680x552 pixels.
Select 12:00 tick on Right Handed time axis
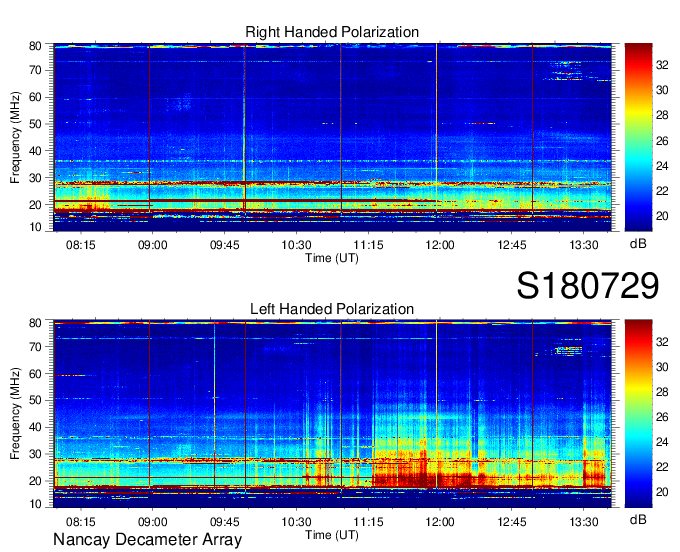coord(440,245)
